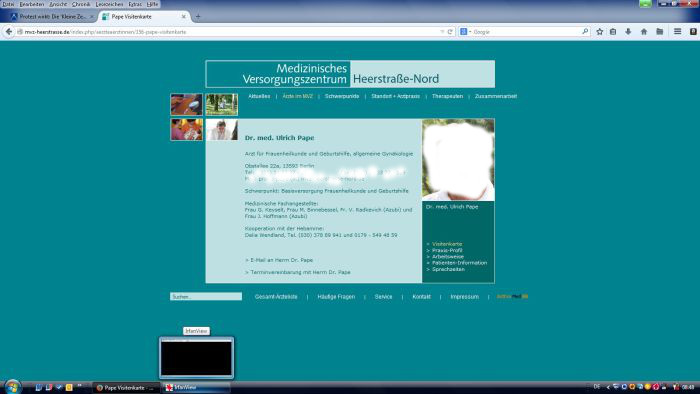Image resolution: width=700 pixels, height=394 pixels.
Task: Open a new tab with the plus
Action: point(198,17)
